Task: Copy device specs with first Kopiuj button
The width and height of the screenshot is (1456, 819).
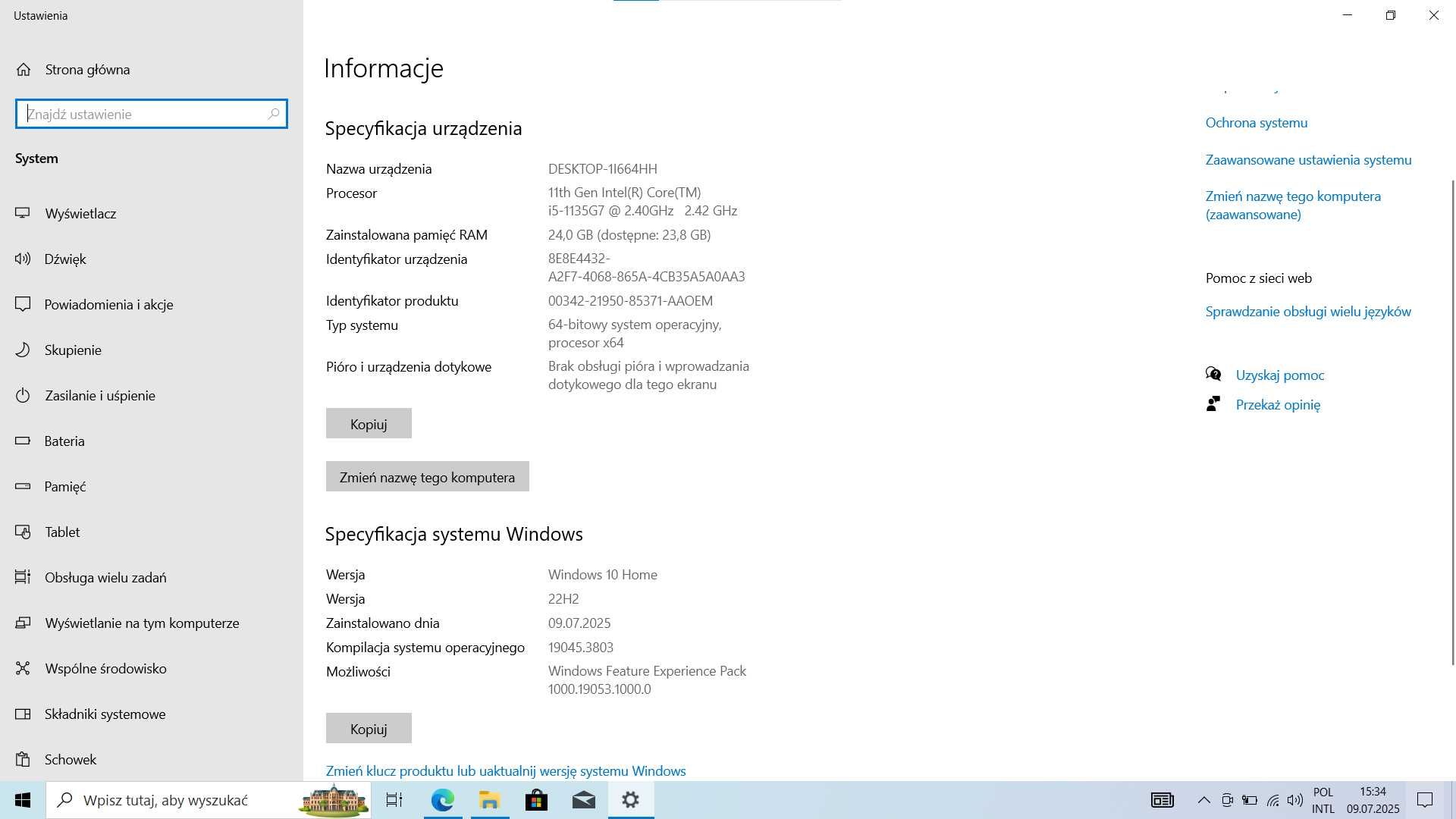Action: tap(369, 423)
